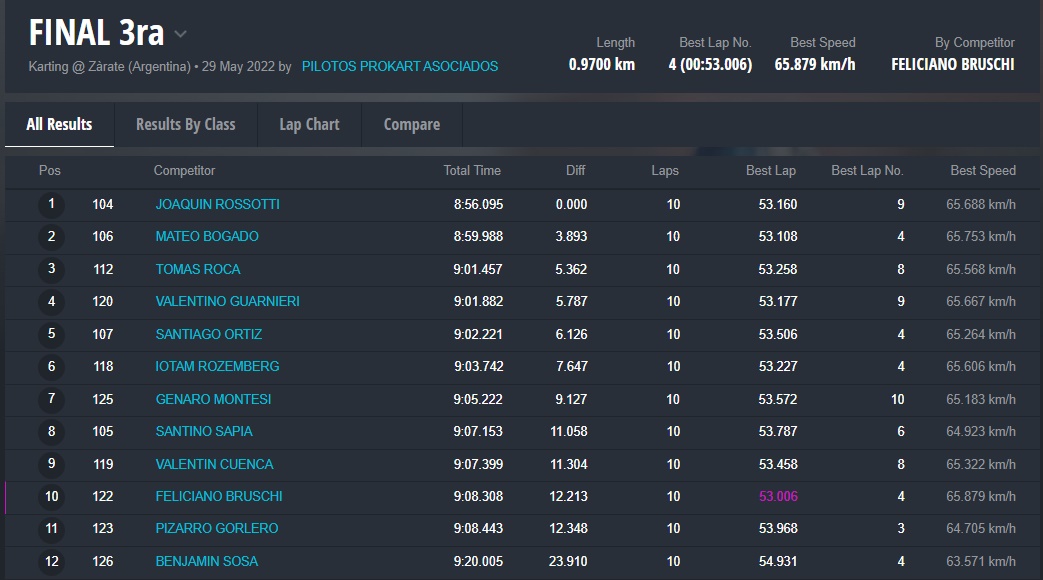Open competitor JOAQUIN ROSSOTTI's details
1043x580 pixels.
(x=217, y=204)
